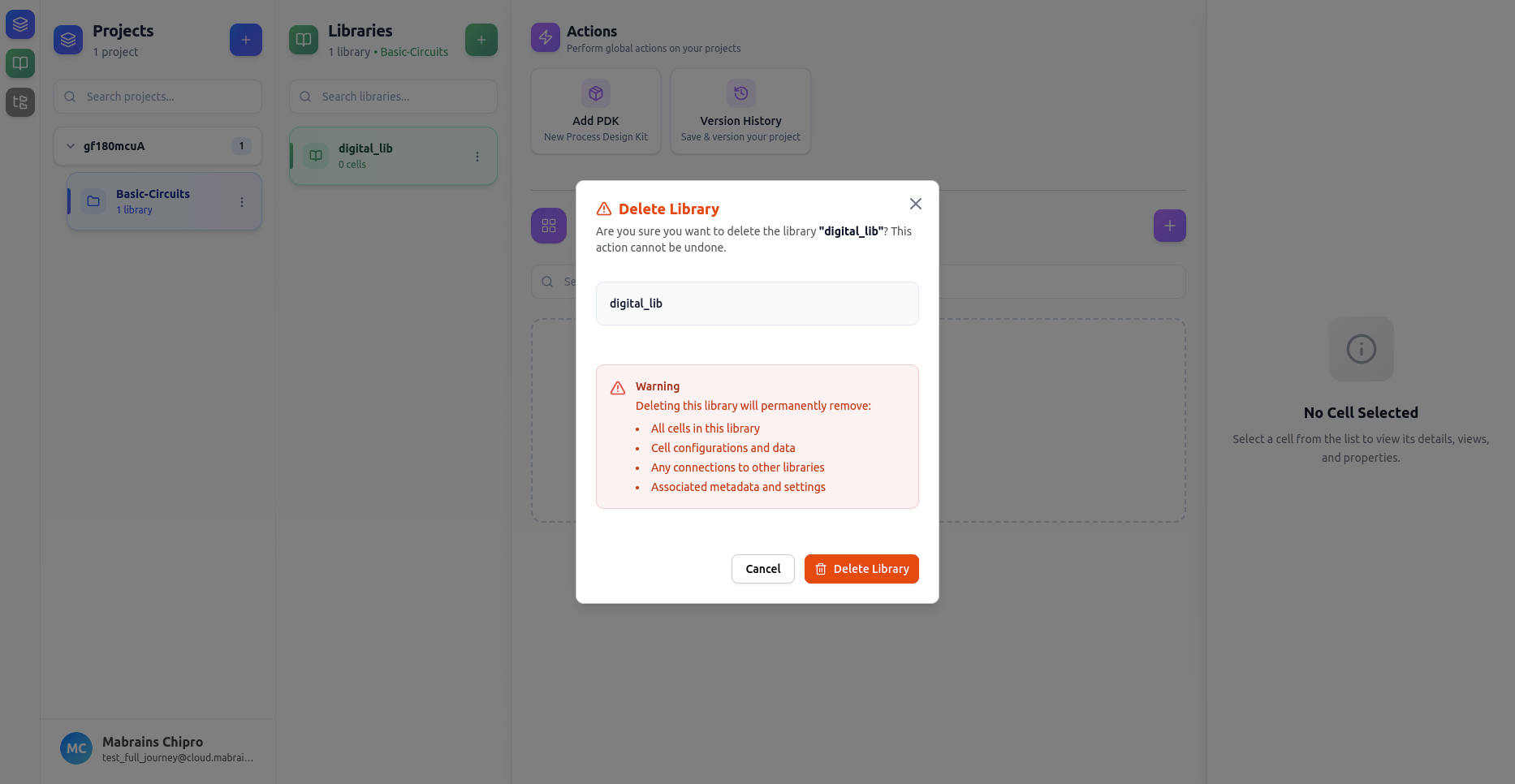Collapse the gf180mcuA project group
Viewport: 1515px width, 784px height.
(x=71, y=146)
